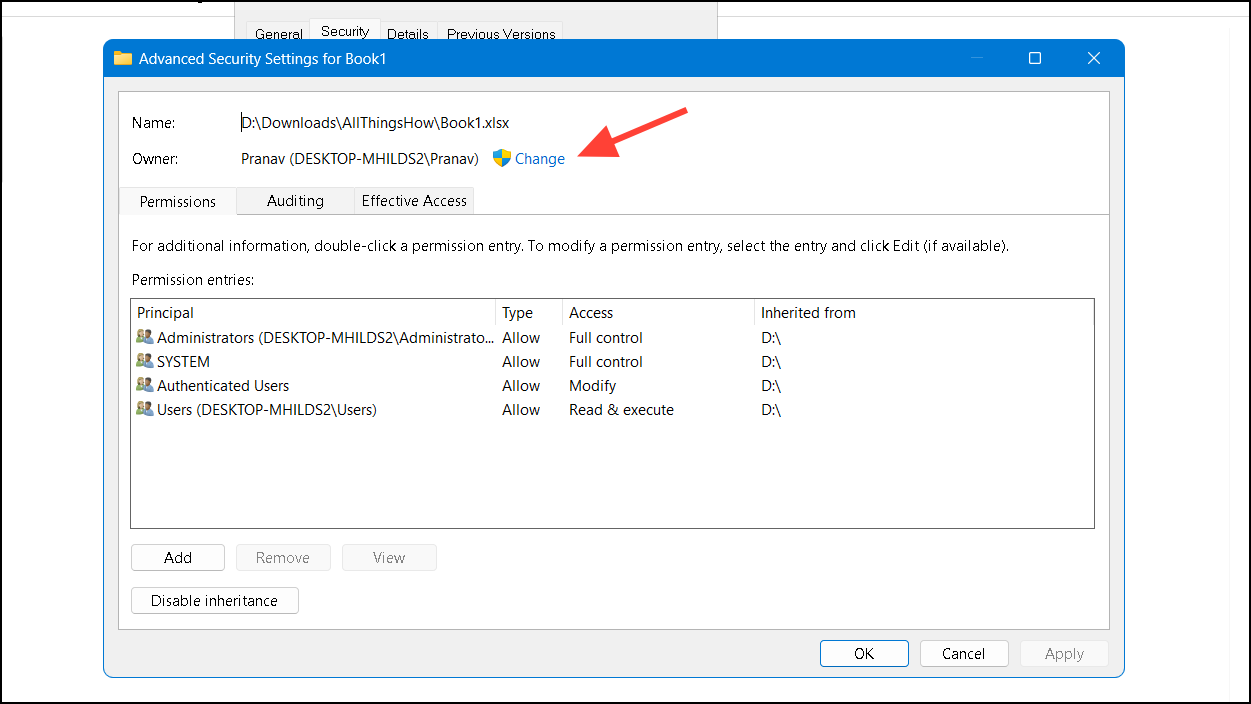Screen dimensions: 1251x704
Task: Switch to the Auditing tab
Action: tap(295, 201)
